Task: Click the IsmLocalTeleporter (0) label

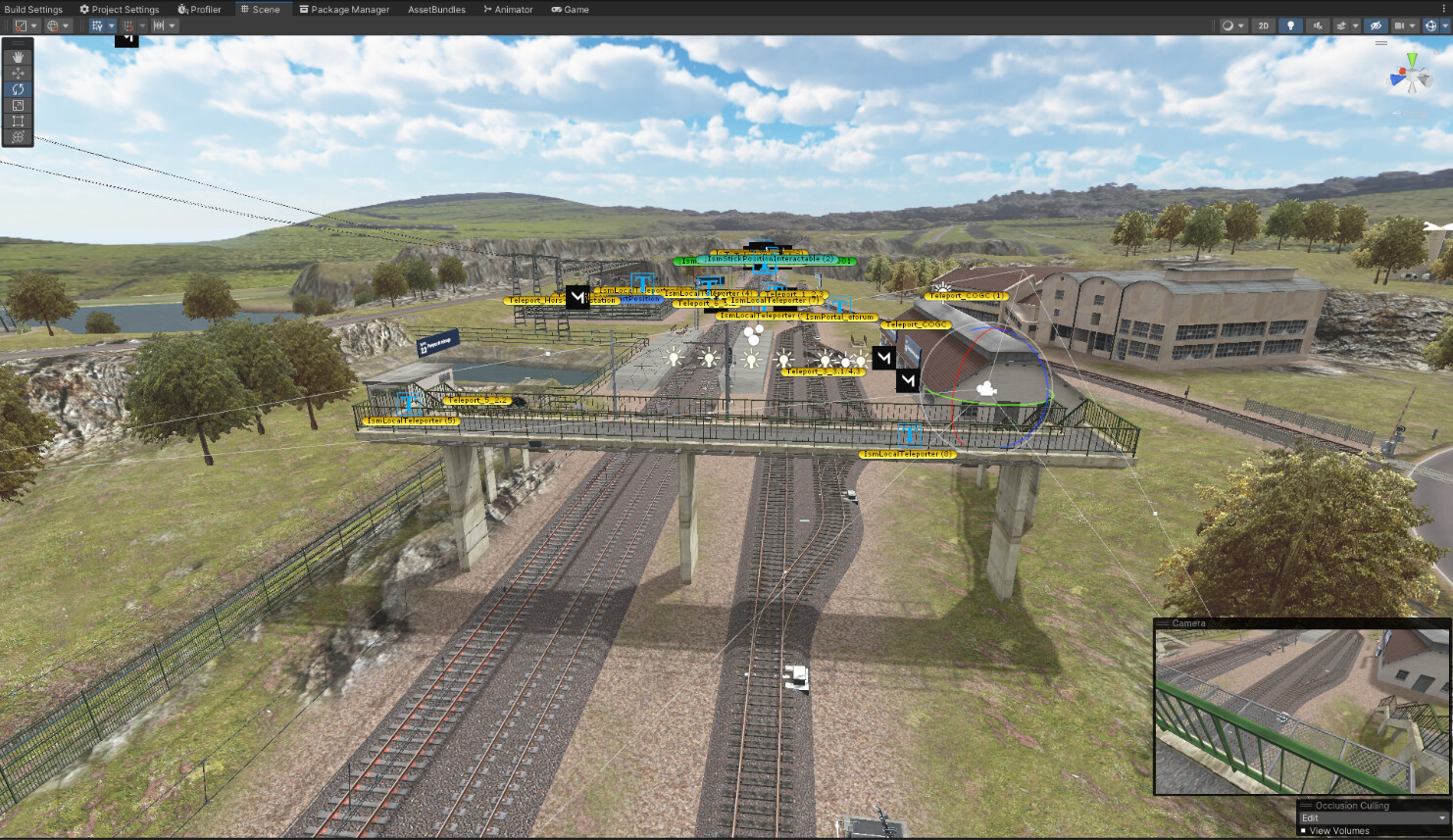Action: (908, 454)
